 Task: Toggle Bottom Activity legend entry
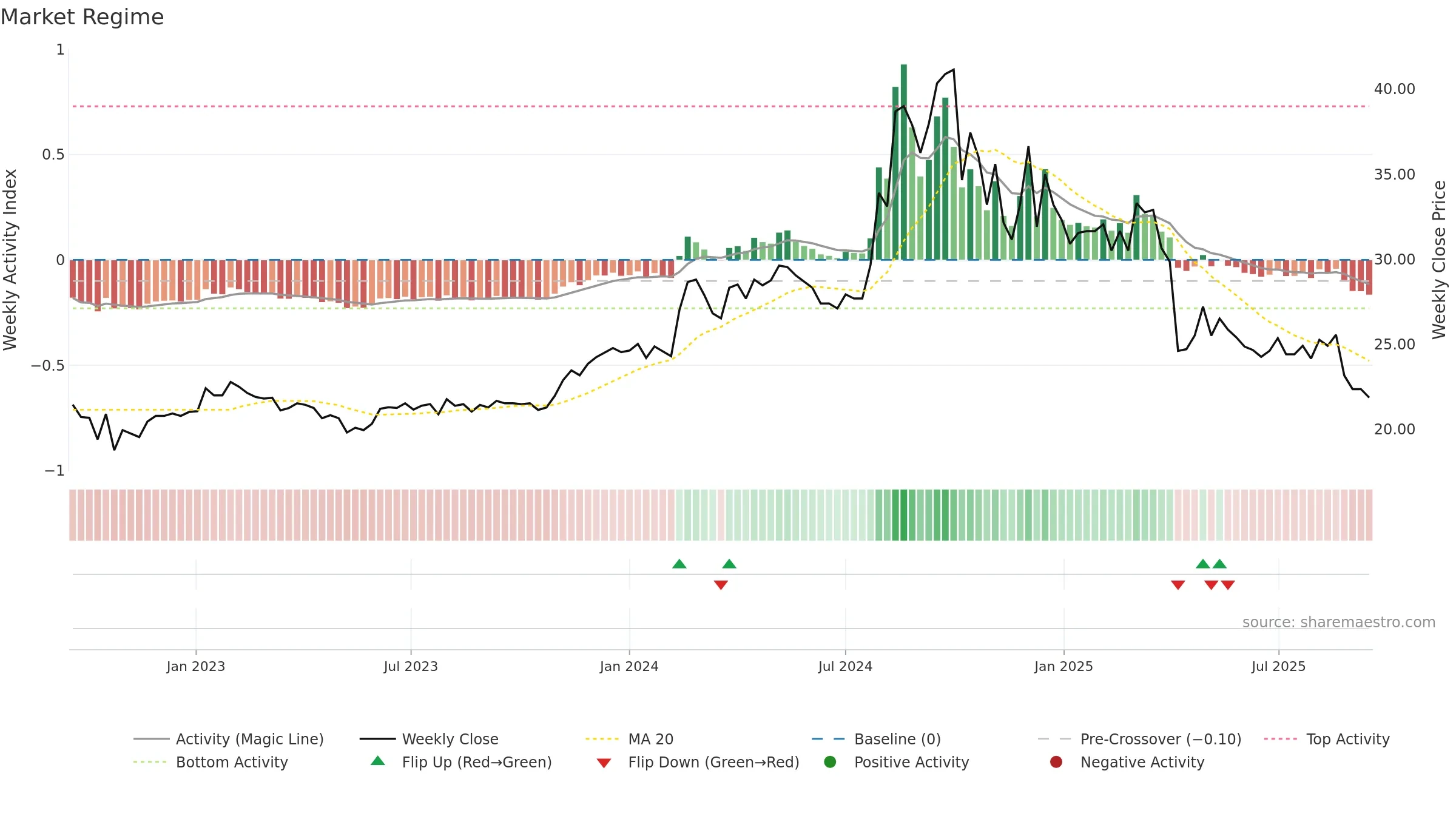pos(211,762)
